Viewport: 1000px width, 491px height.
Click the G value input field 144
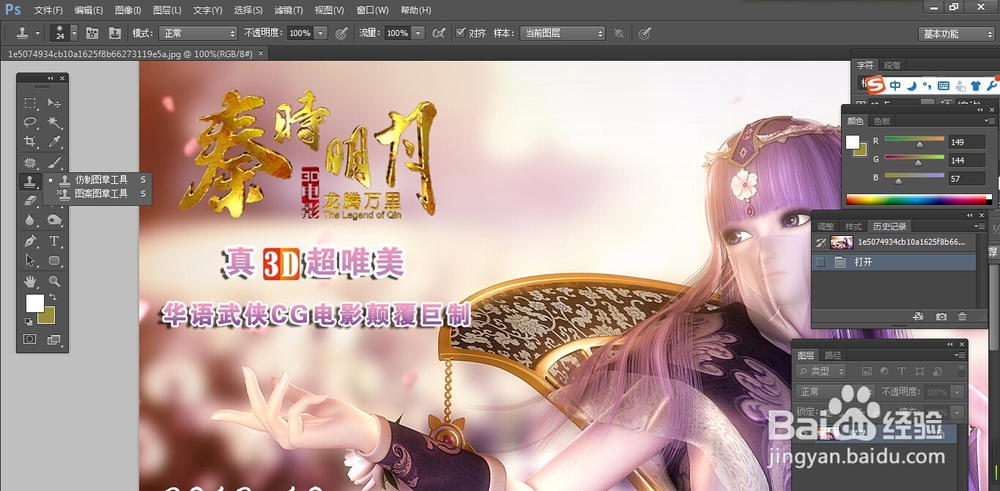point(966,160)
